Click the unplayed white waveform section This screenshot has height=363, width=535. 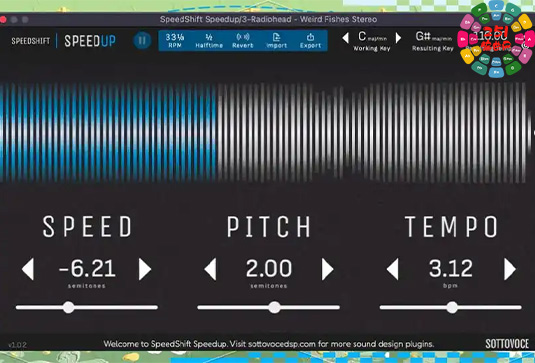pyautogui.click(x=374, y=131)
